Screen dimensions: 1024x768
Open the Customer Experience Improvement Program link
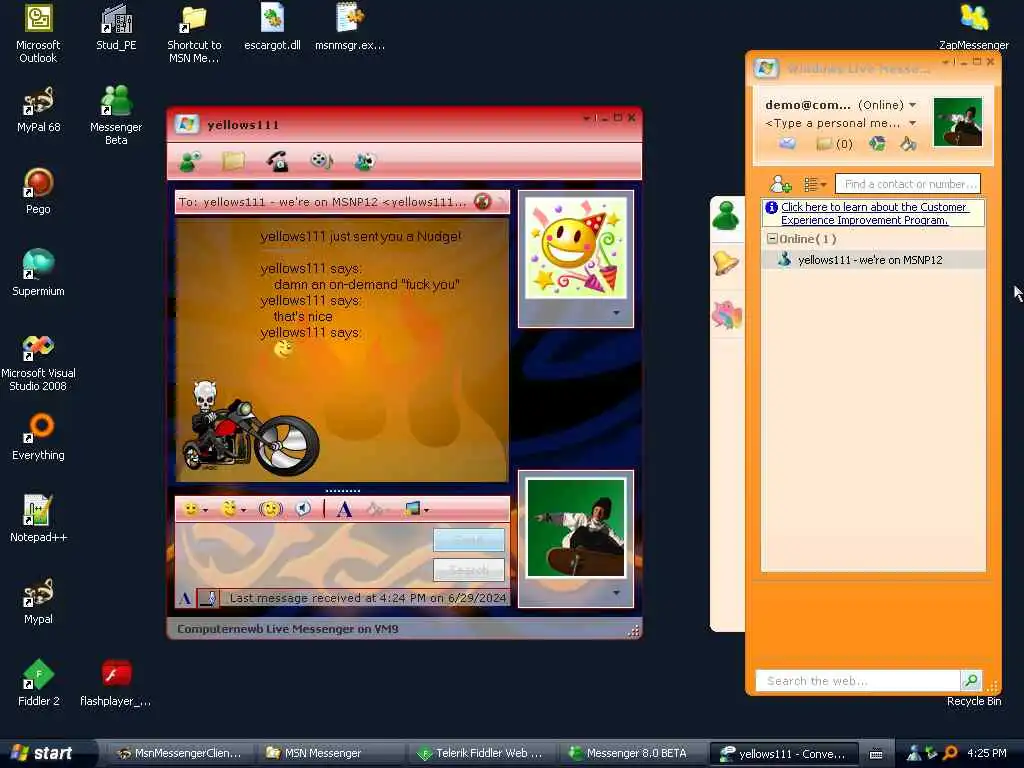tap(874, 214)
